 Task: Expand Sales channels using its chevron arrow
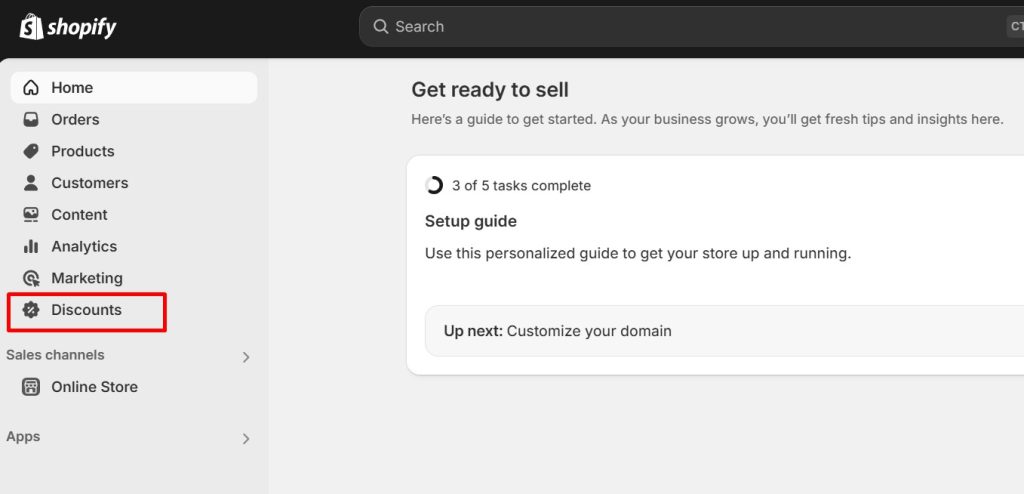click(246, 357)
